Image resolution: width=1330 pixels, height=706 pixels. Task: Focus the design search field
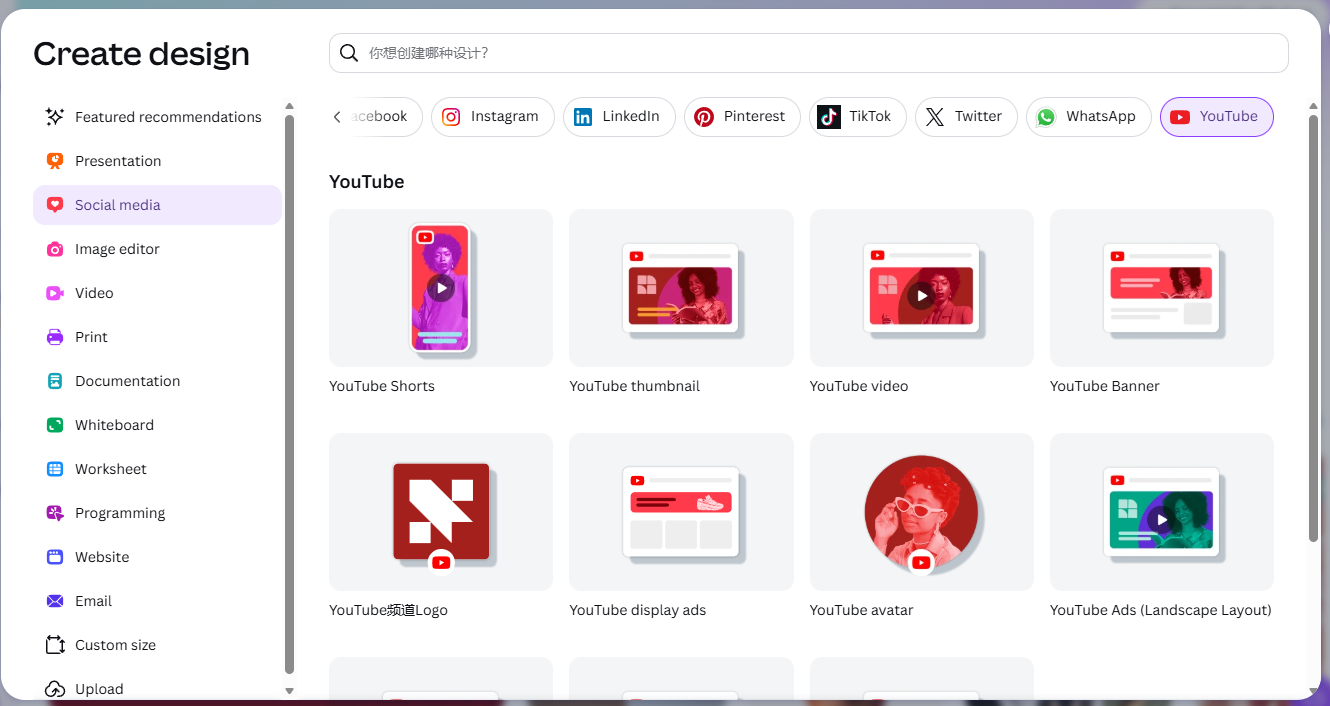[x=809, y=53]
